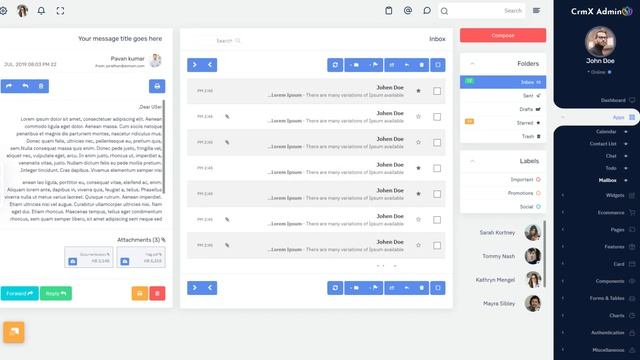This screenshot has height=360, width=640.
Task: Star the last email using its empty star
Action: tap(418, 245)
